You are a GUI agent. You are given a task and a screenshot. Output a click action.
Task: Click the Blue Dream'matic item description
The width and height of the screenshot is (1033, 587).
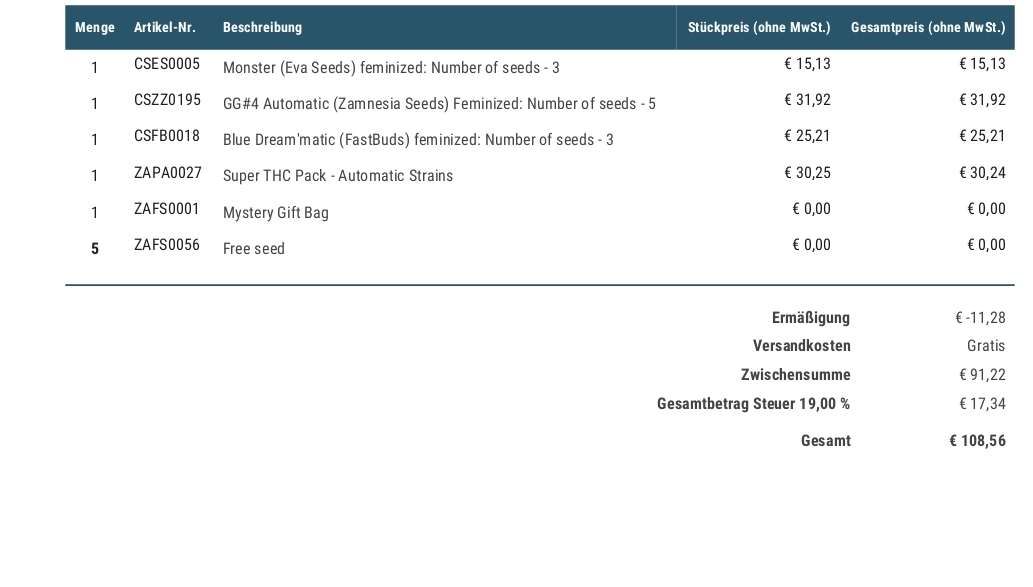418,140
